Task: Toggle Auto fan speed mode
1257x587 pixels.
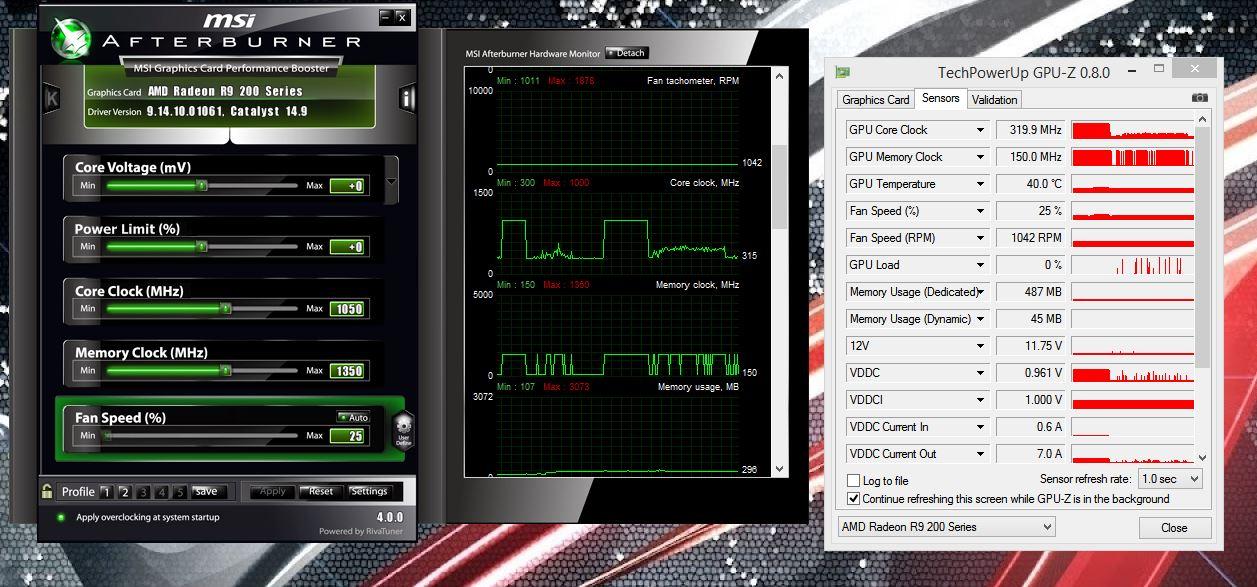Action: point(354,417)
